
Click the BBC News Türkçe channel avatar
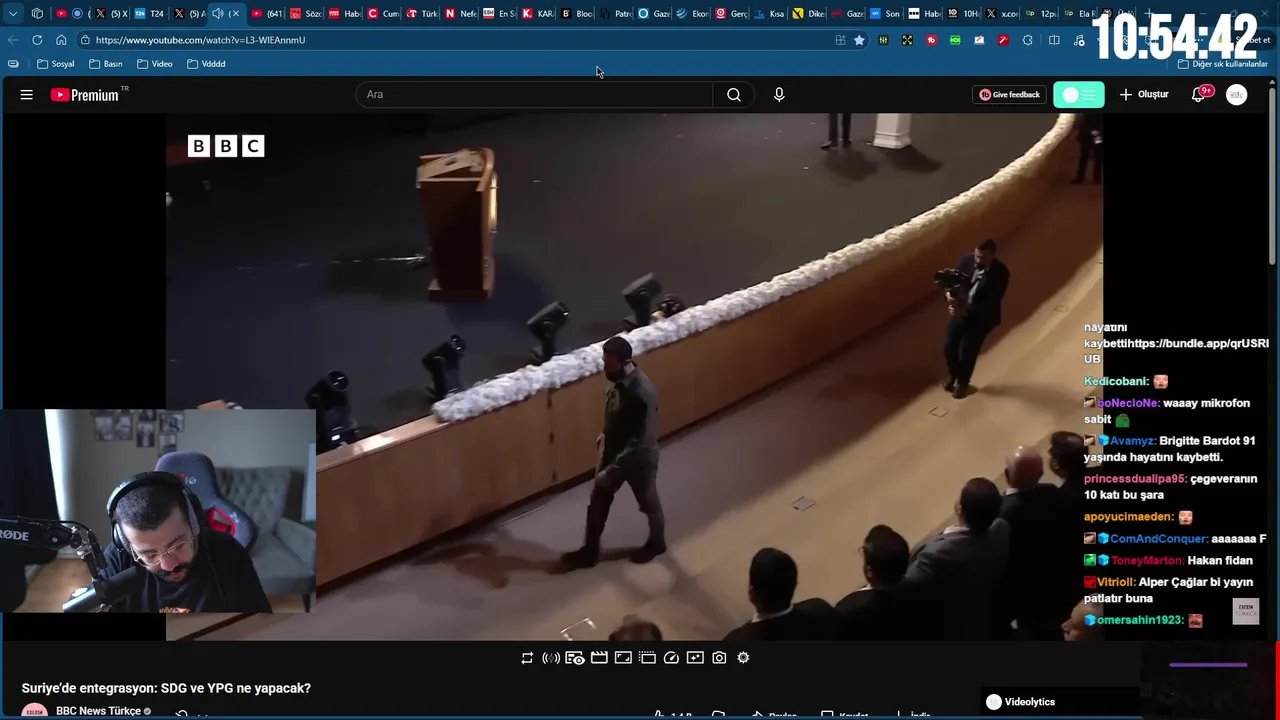(x=35, y=712)
